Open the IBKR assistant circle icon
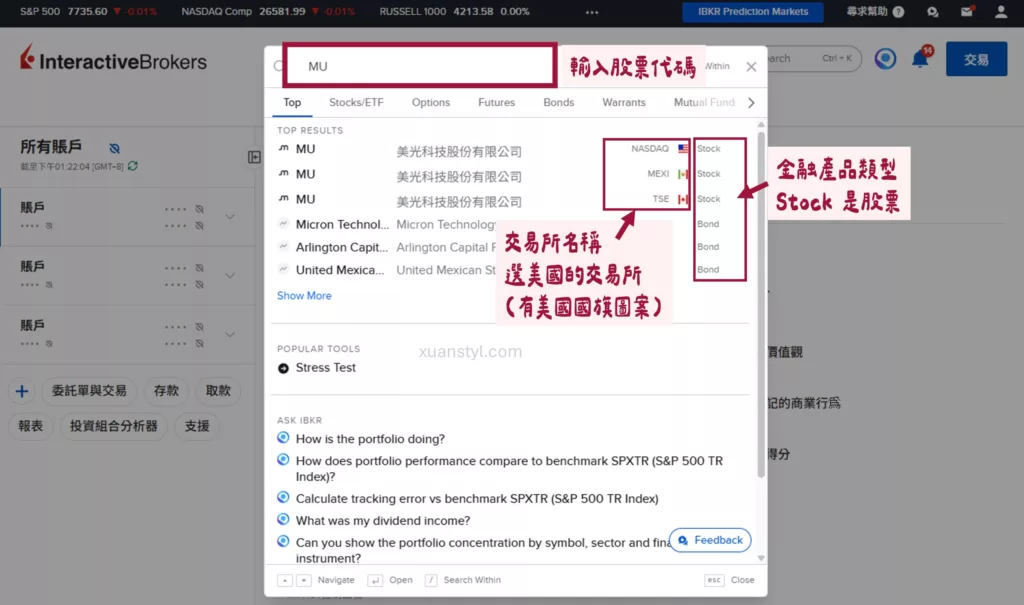This screenshot has height=605, width=1024. pyautogui.click(x=886, y=59)
